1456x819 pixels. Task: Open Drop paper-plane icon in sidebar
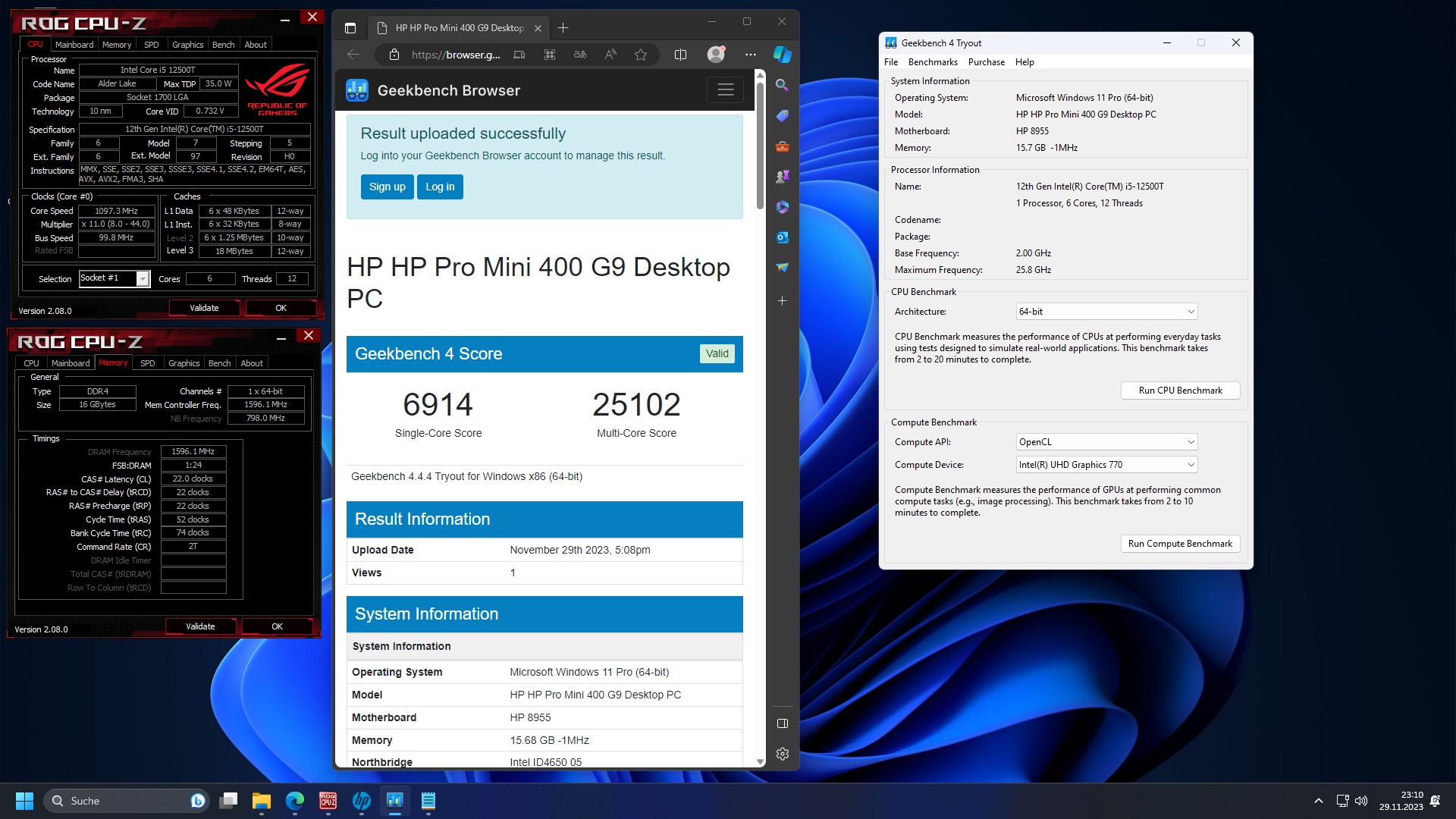[x=783, y=268]
